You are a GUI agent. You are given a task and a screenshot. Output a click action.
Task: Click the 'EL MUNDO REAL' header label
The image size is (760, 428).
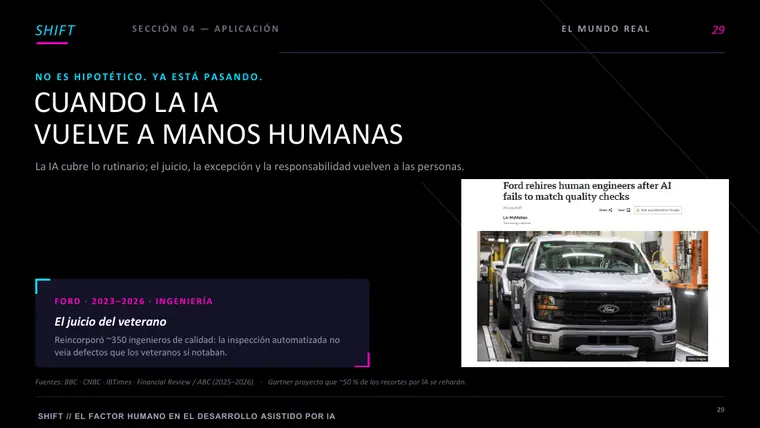[x=605, y=29]
